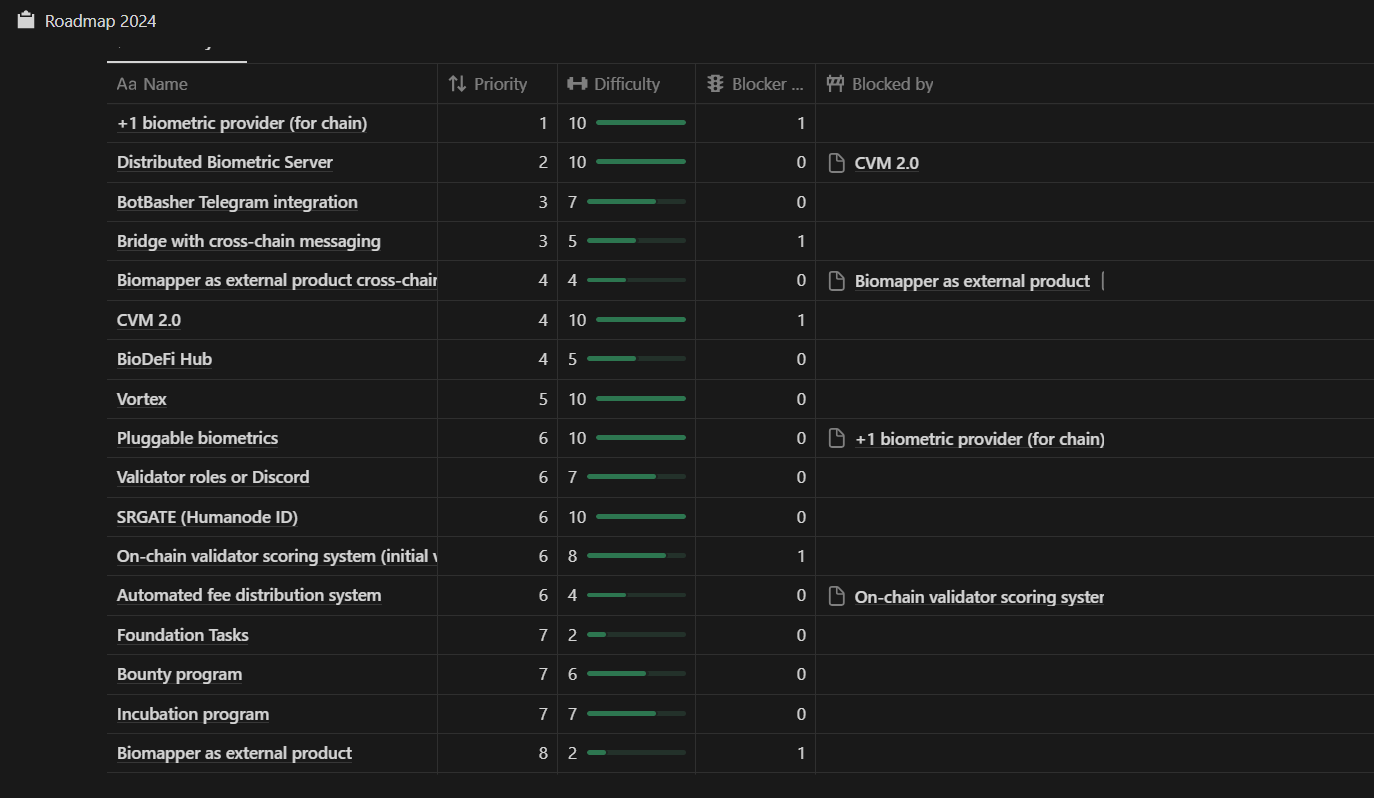Click page icon next to CVM 2.0 relation

(x=837, y=163)
